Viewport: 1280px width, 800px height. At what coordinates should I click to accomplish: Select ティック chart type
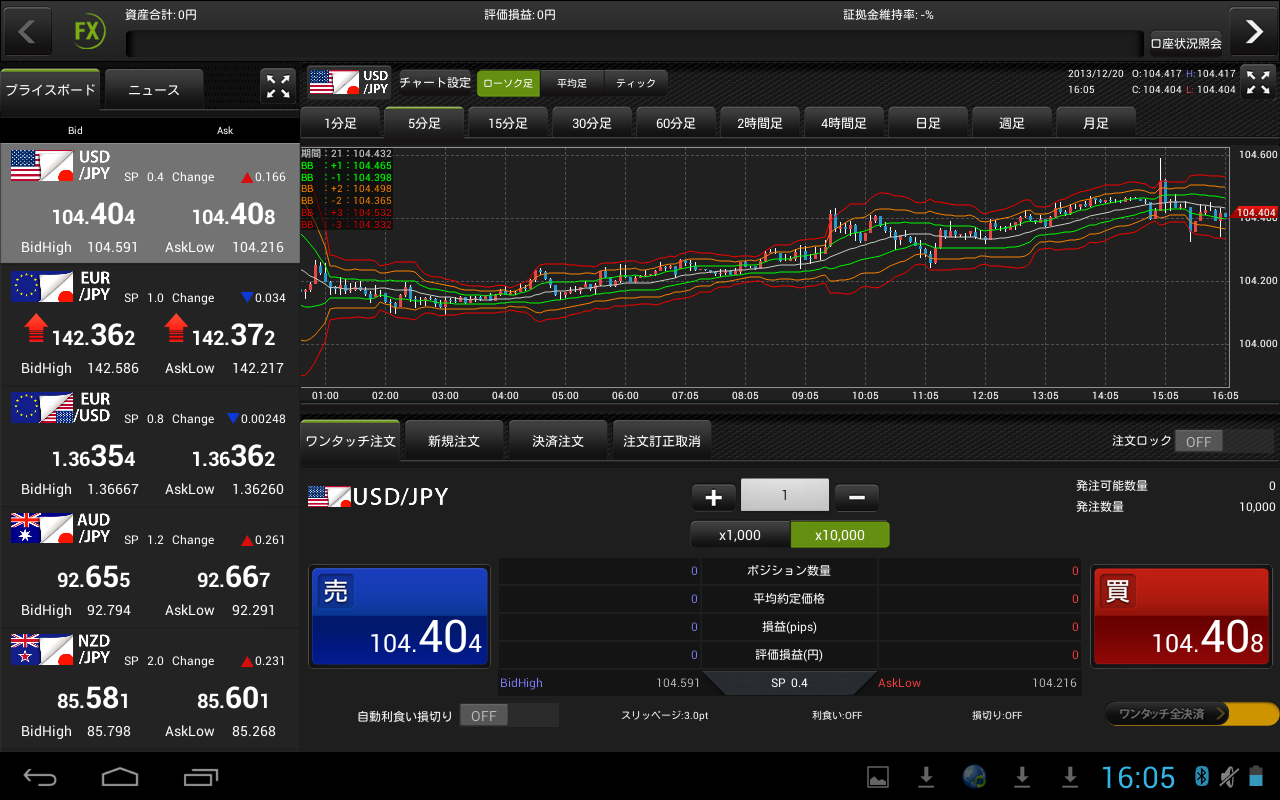(636, 83)
